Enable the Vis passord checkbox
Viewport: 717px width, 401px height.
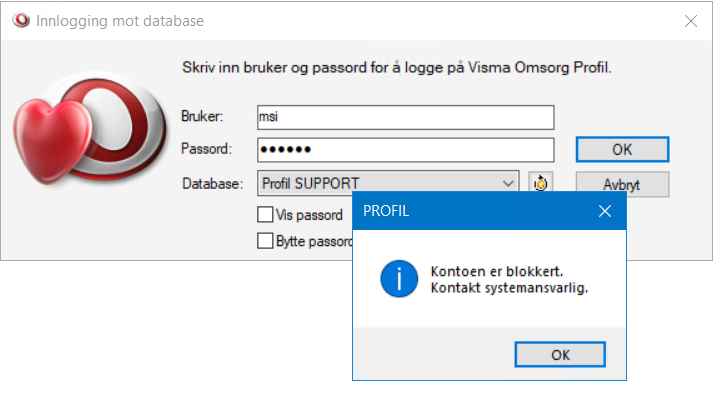point(265,214)
